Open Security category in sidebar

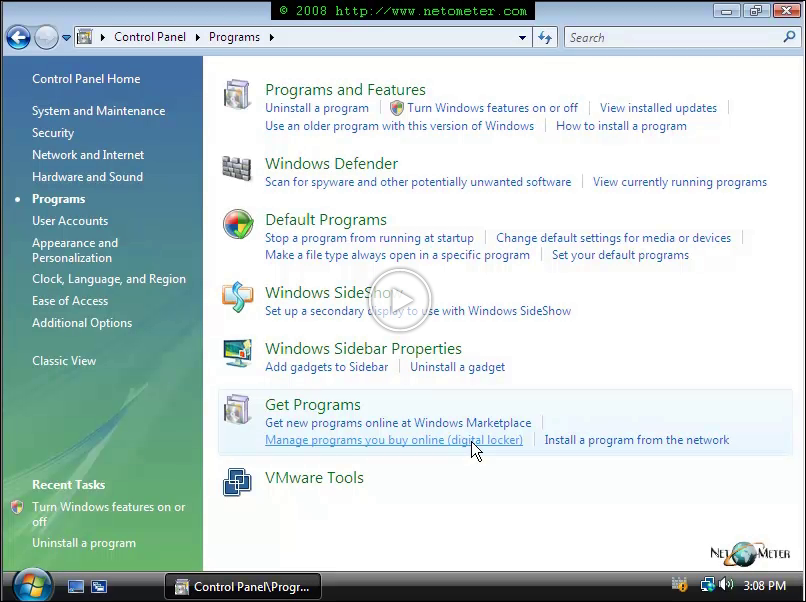[x=53, y=133]
